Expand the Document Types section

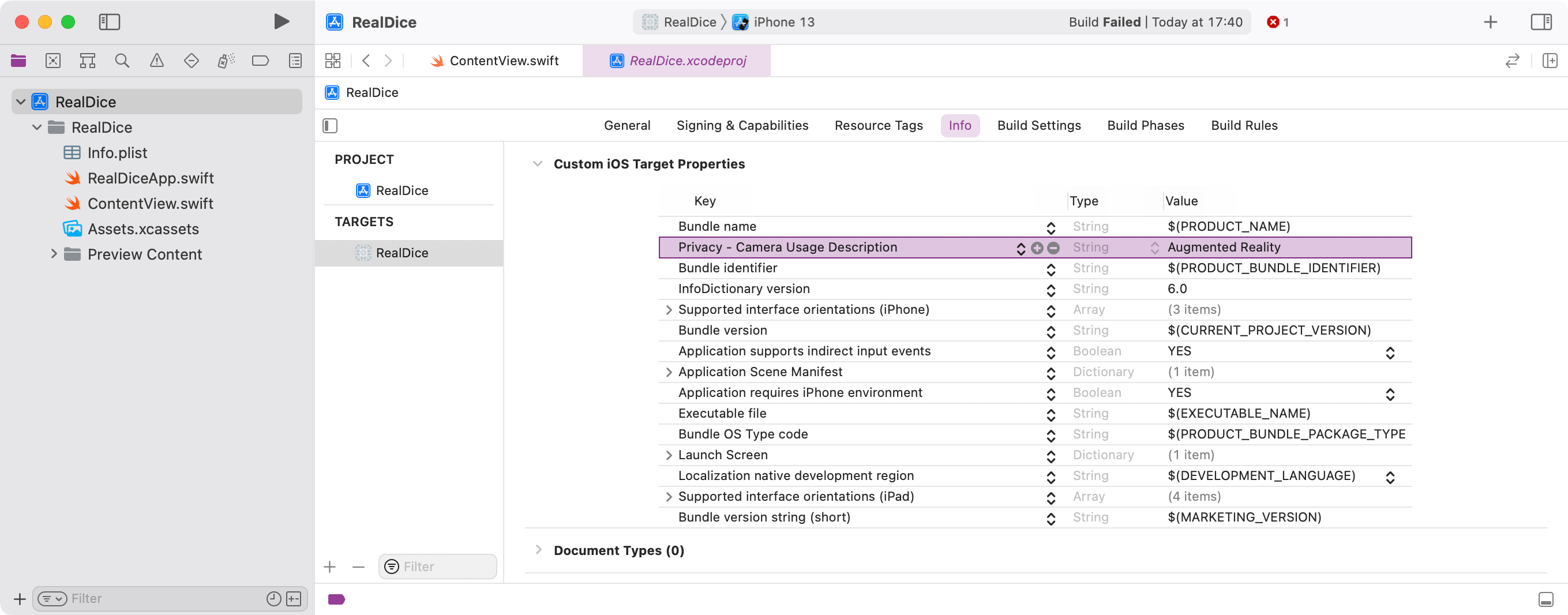(538, 550)
